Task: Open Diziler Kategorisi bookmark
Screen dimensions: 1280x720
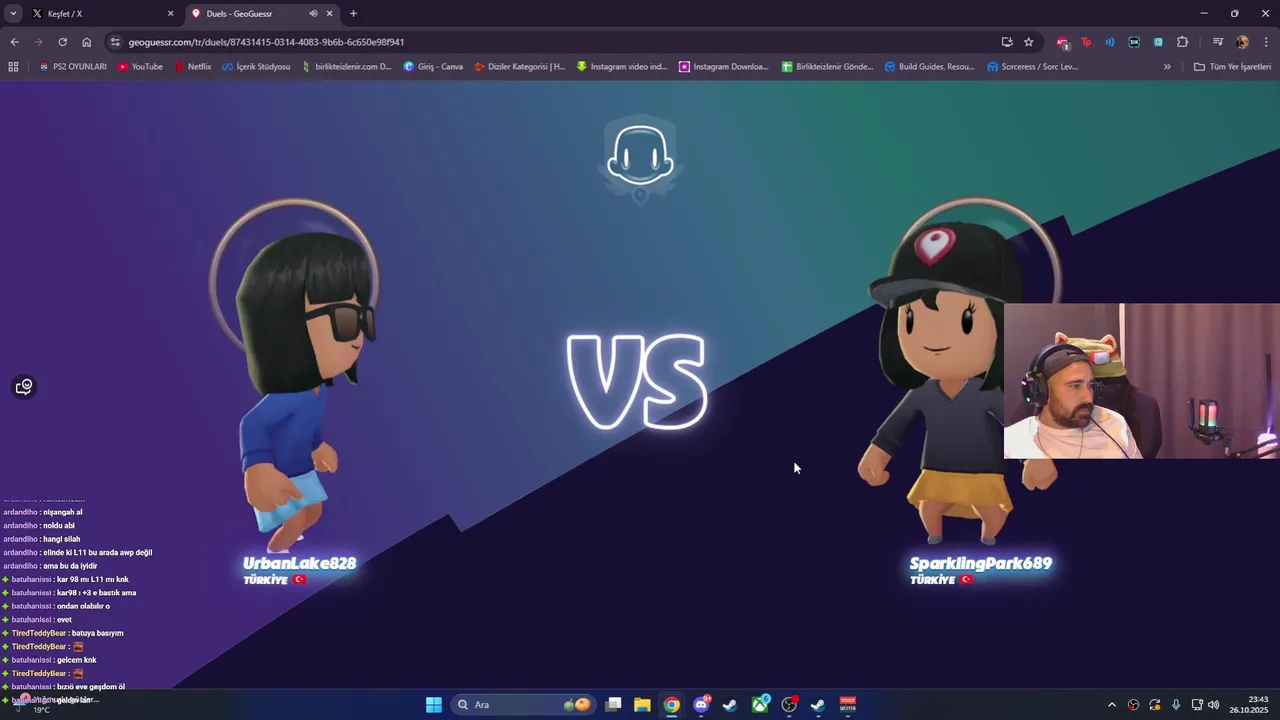Action: pyautogui.click(x=520, y=67)
